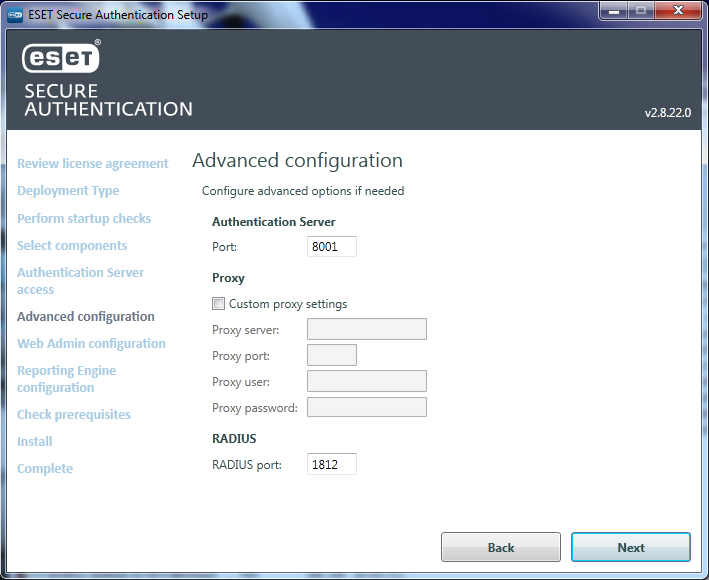Click the Authentication Server section heading
This screenshot has width=709, height=580.
pyautogui.click(x=274, y=222)
